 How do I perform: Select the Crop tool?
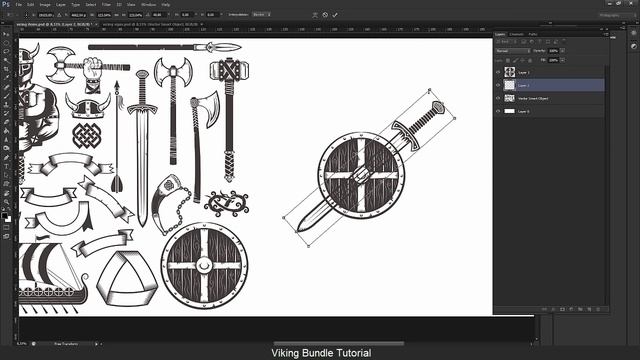6,69
